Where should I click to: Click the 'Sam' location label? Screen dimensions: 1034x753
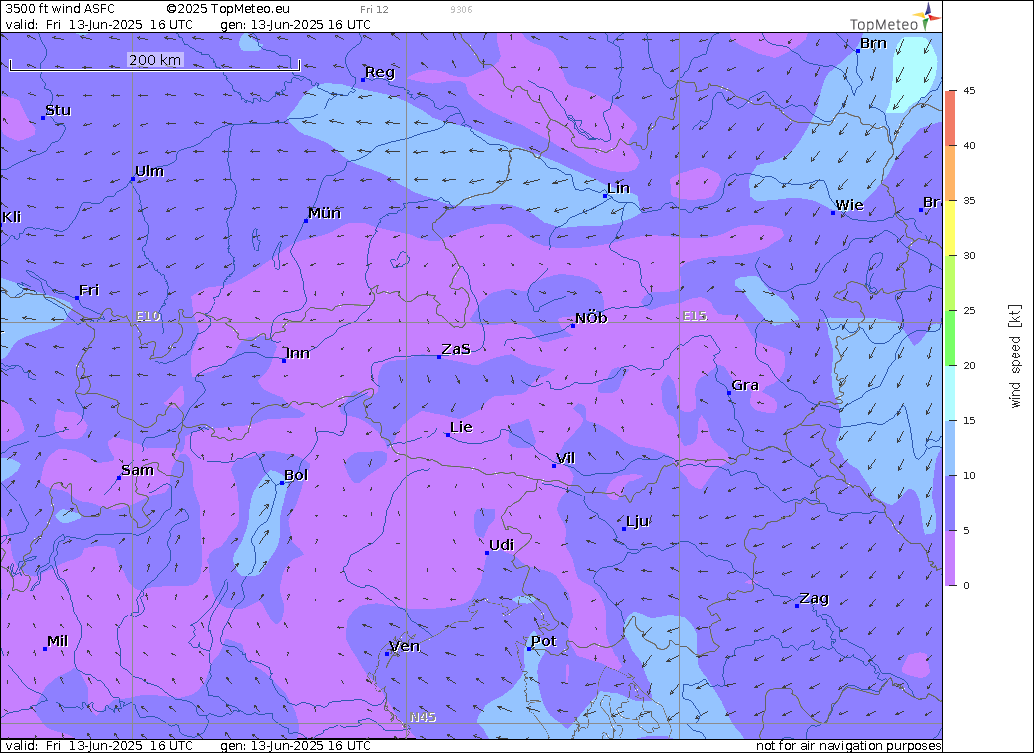pyautogui.click(x=137, y=469)
